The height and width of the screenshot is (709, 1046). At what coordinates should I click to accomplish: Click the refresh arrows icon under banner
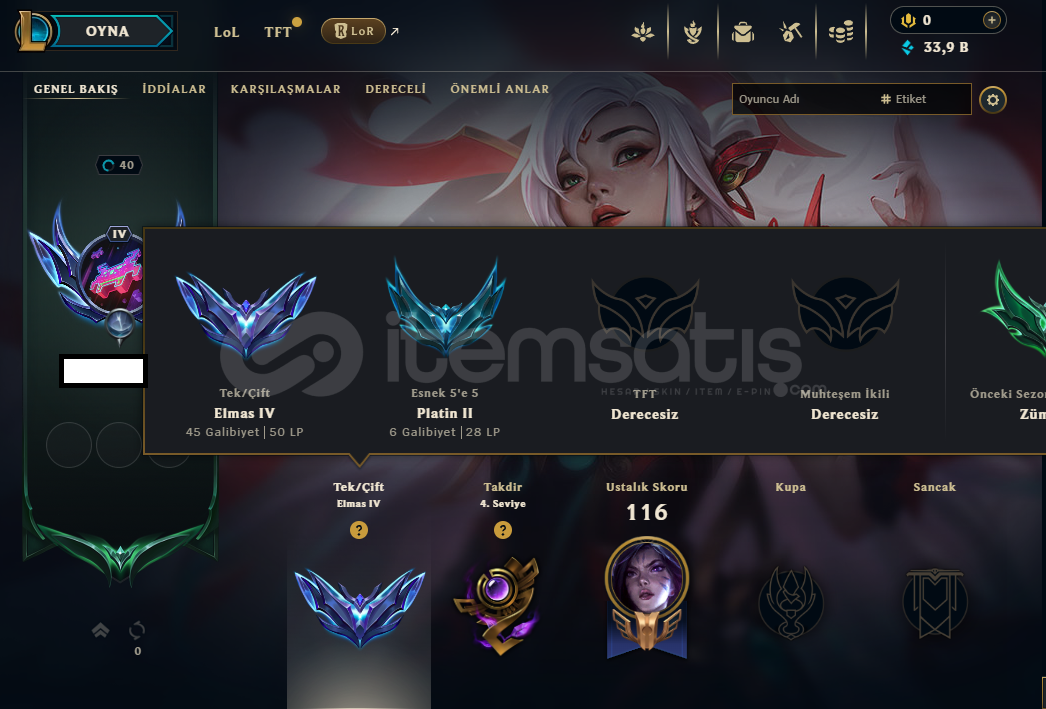coord(137,630)
